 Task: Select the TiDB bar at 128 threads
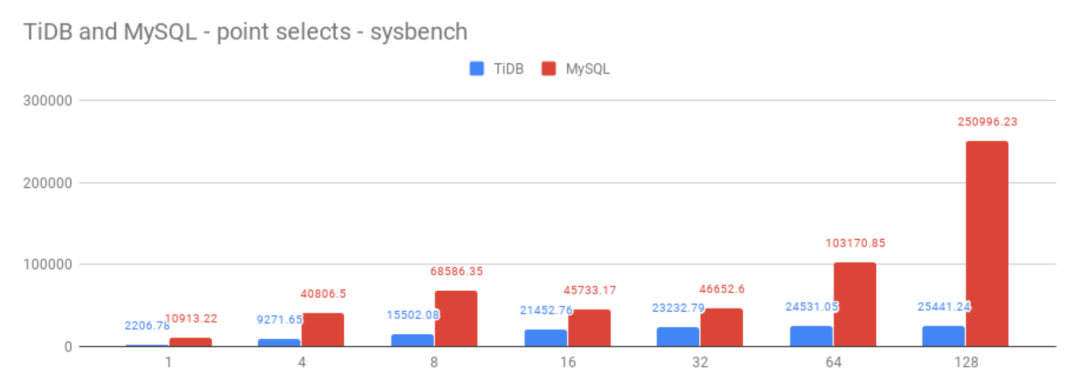click(943, 336)
